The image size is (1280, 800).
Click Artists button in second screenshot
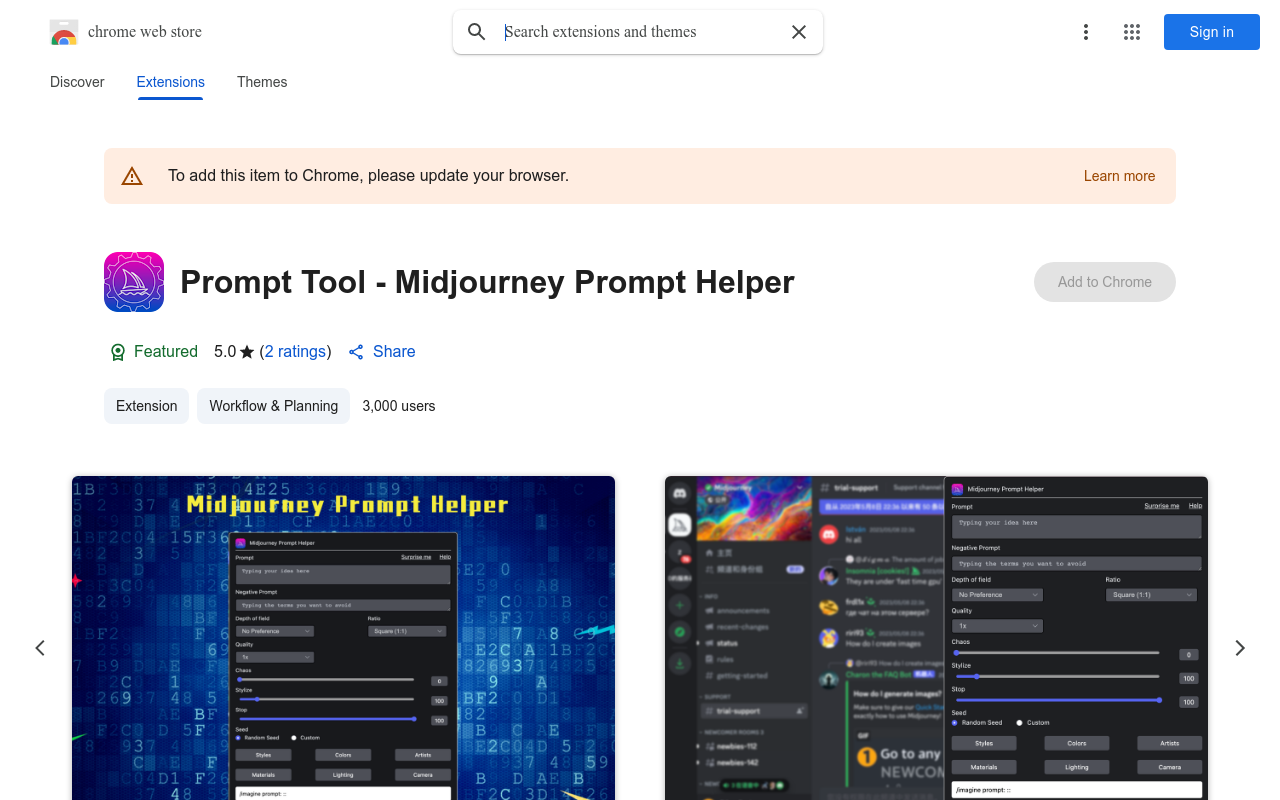(1170, 743)
